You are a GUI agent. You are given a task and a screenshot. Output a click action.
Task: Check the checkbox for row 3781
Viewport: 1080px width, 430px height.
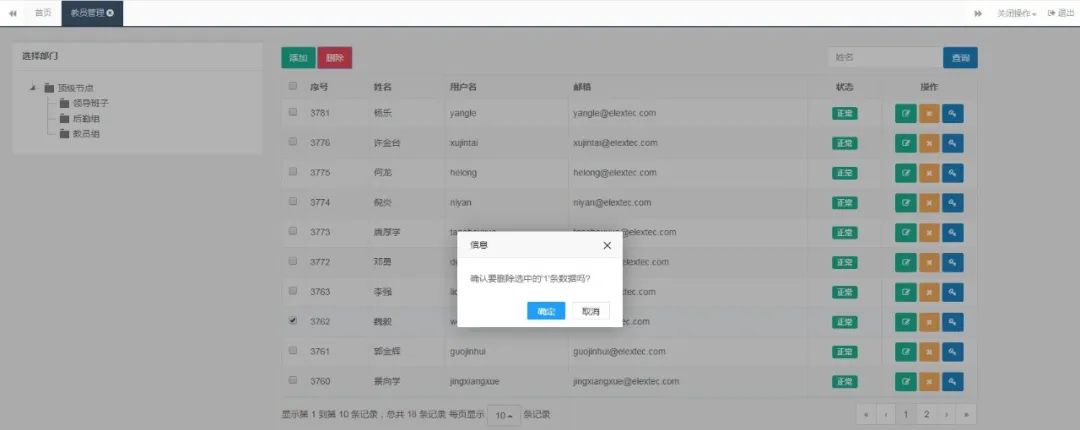coord(293,113)
